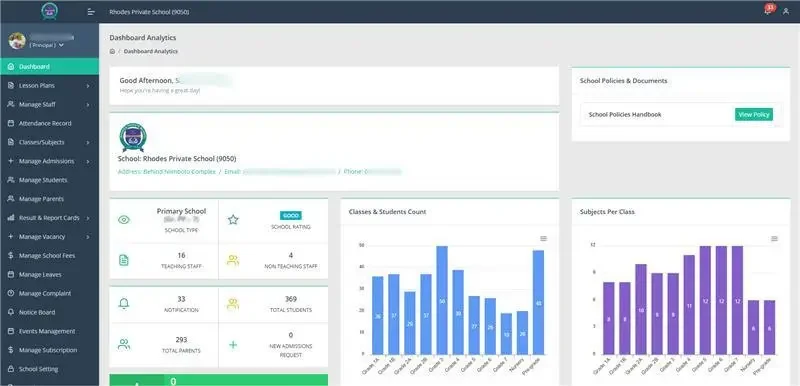Expand the Manage Admissions chevron
Viewport: 800px width, 386px height.
[88, 161]
